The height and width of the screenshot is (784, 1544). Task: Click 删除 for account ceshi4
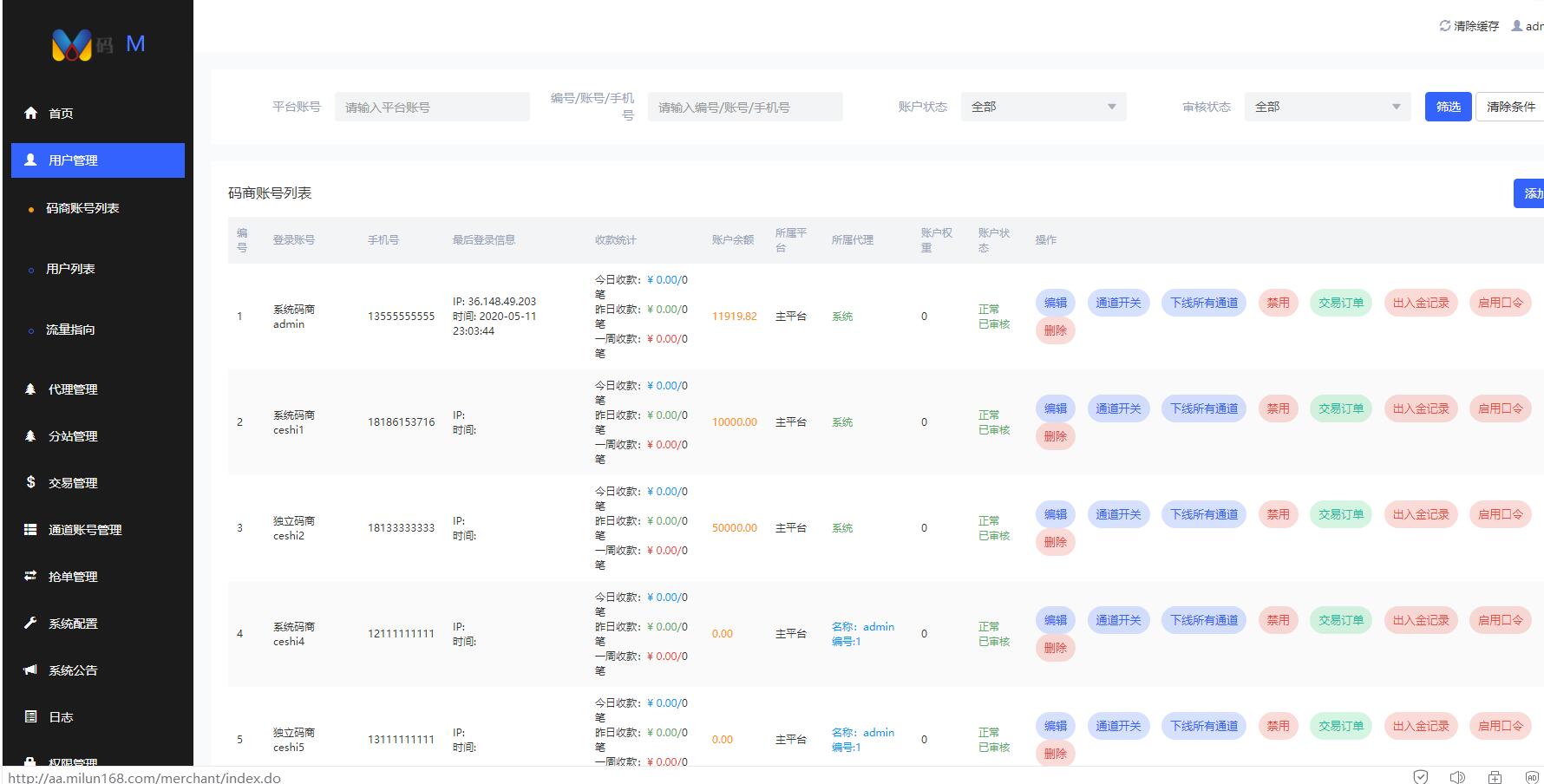click(x=1055, y=648)
